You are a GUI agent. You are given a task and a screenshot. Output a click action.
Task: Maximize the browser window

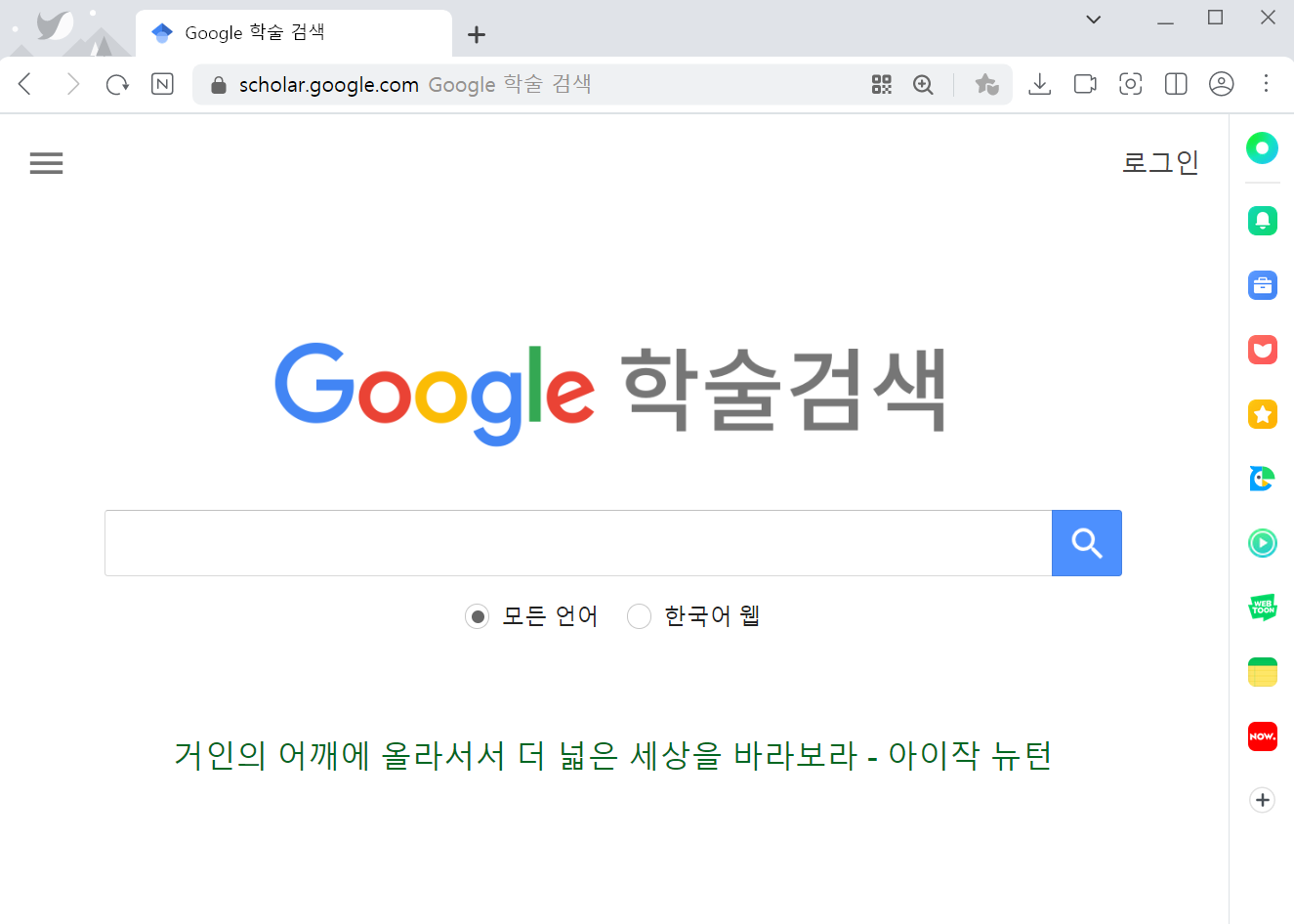(1216, 18)
